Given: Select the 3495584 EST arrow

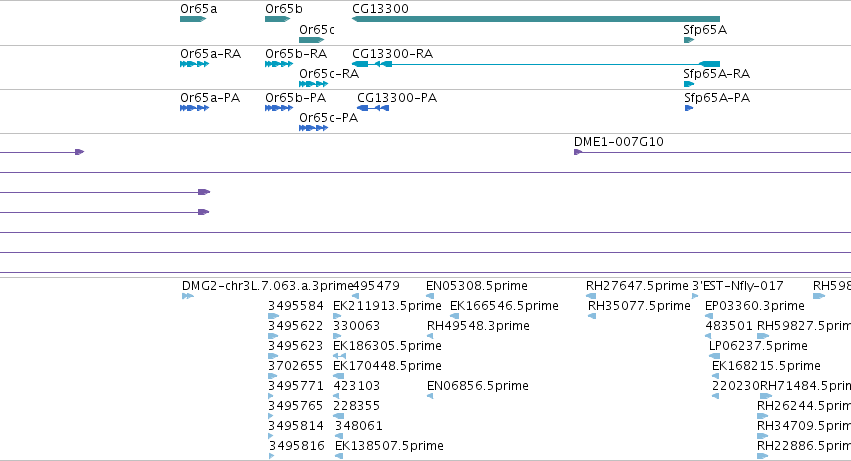Looking at the screenshot, I should [x=274, y=316].
